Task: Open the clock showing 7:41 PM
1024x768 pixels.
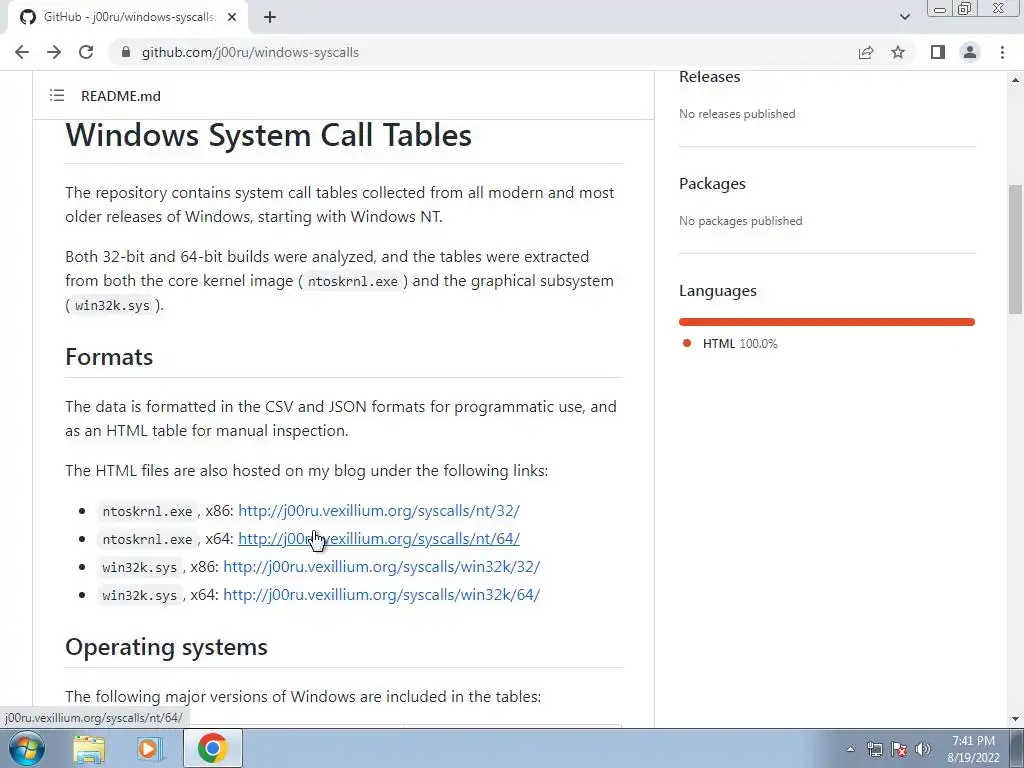Action: coord(974,749)
